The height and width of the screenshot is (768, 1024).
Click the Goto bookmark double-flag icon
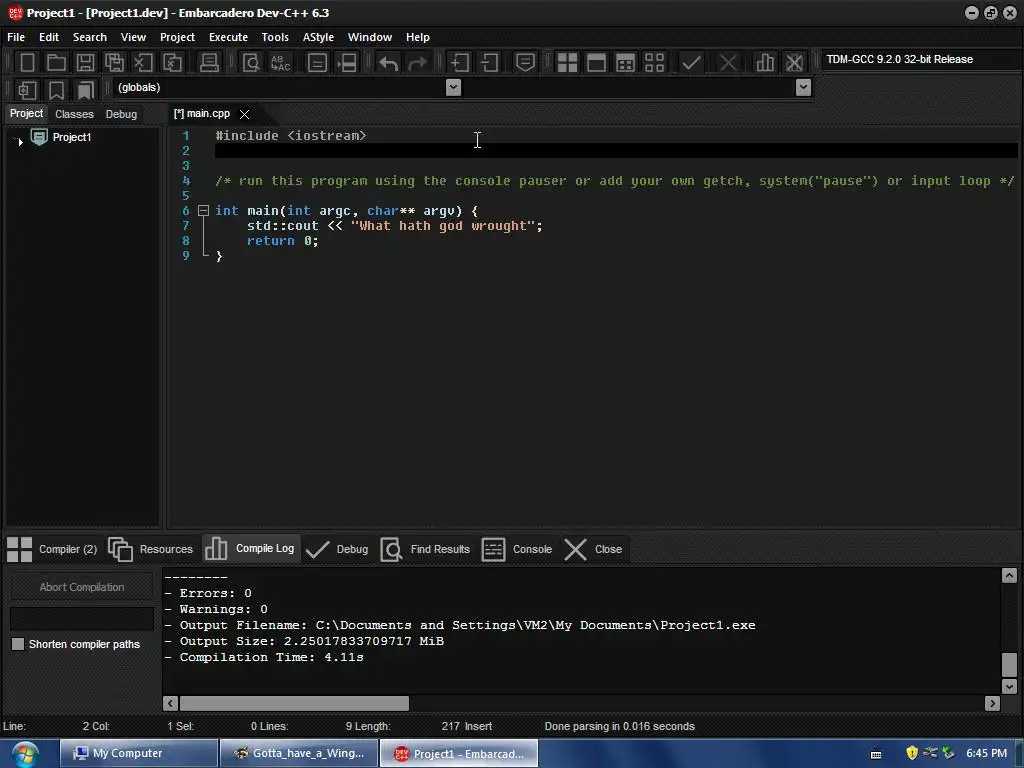click(x=86, y=89)
